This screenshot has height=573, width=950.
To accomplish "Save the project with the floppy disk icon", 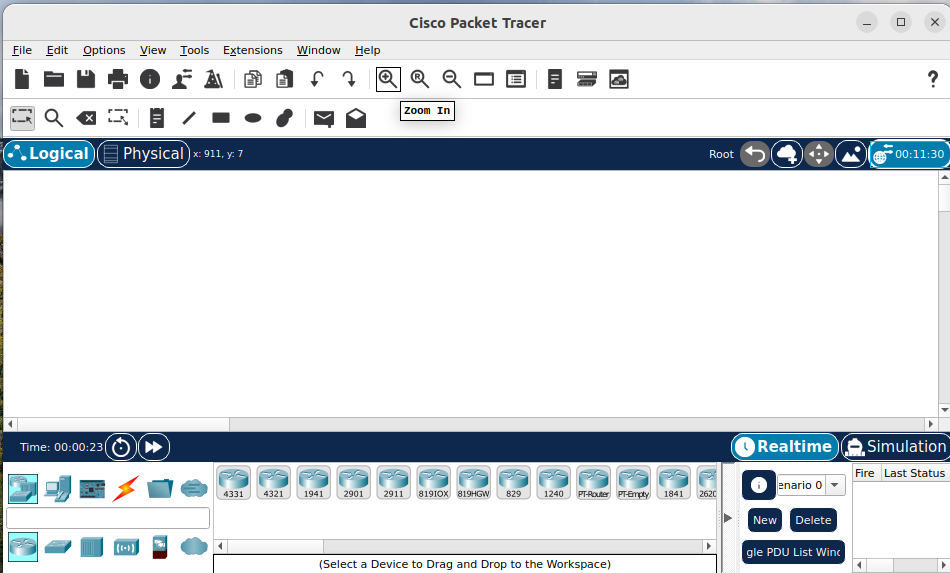I will [86, 79].
